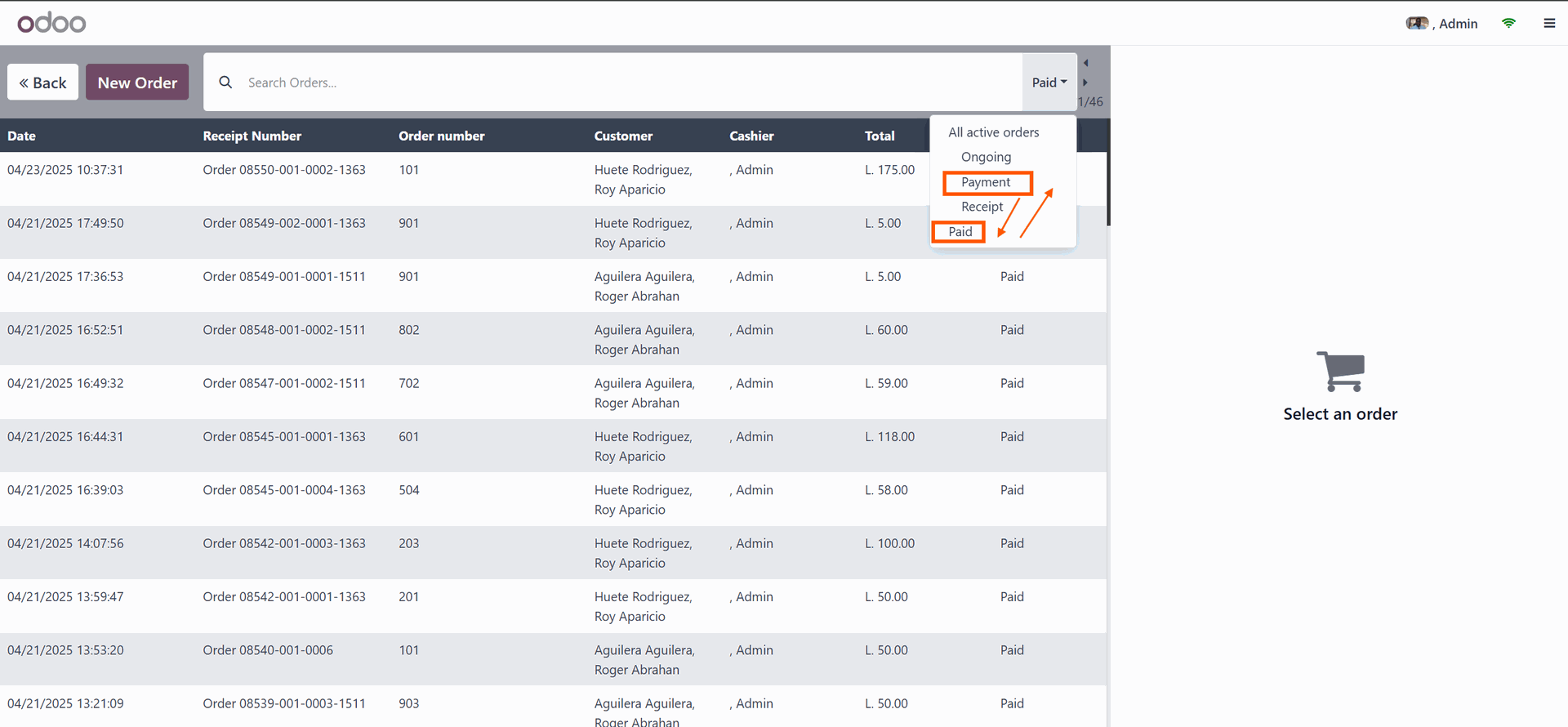Click the Admin user avatar
The width and height of the screenshot is (1568, 727).
[x=1417, y=24]
